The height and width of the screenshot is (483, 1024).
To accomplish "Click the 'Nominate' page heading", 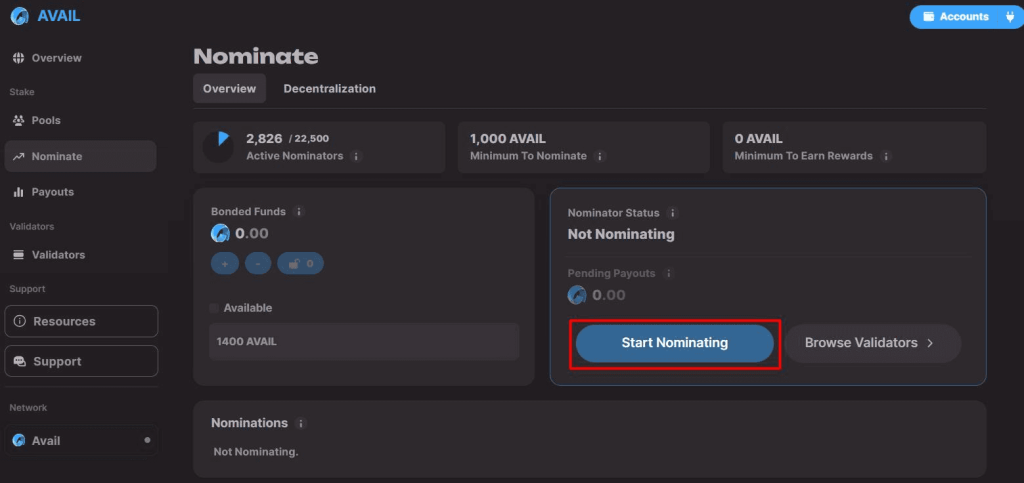I will (256, 57).
